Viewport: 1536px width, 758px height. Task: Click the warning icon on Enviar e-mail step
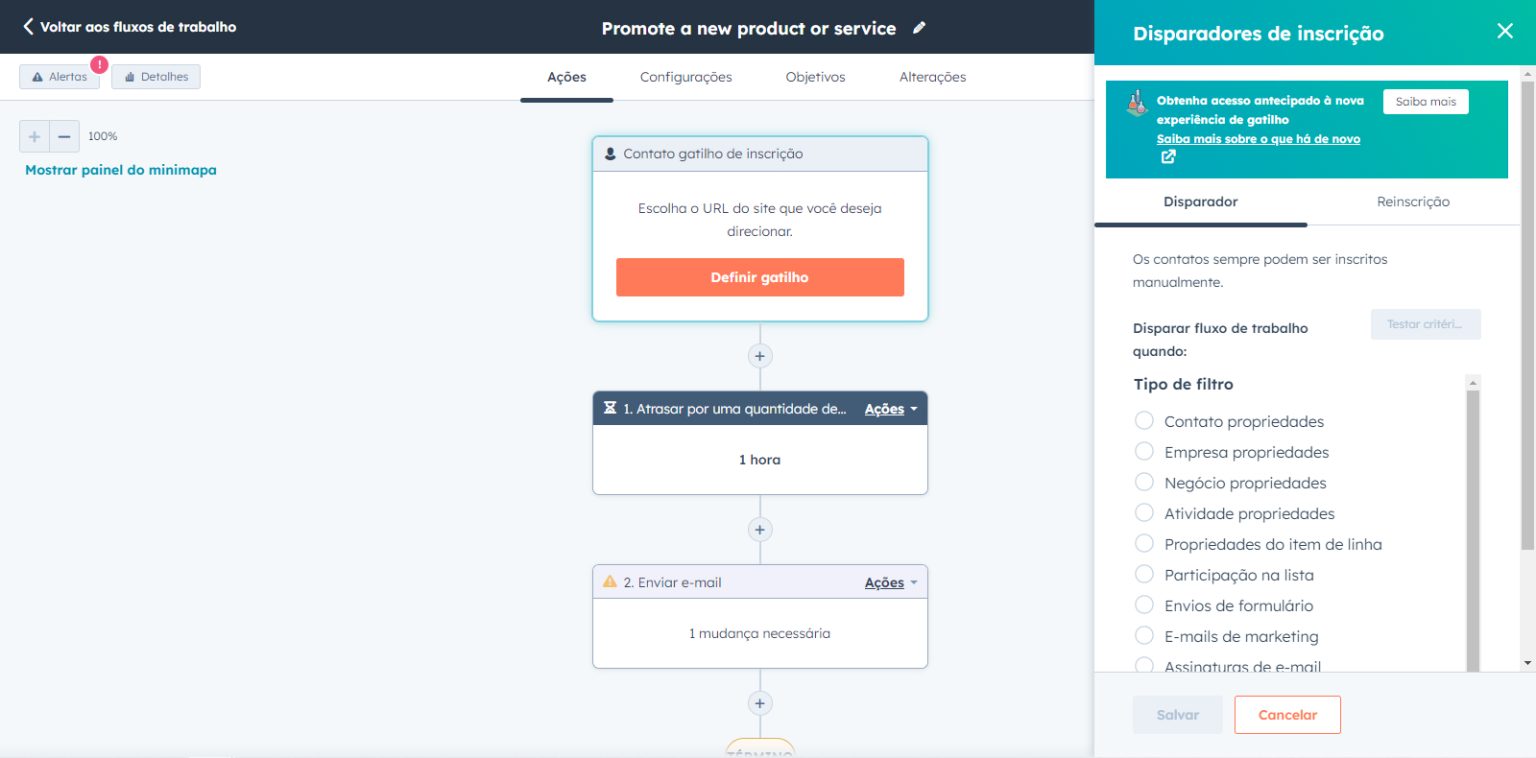click(611, 581)
